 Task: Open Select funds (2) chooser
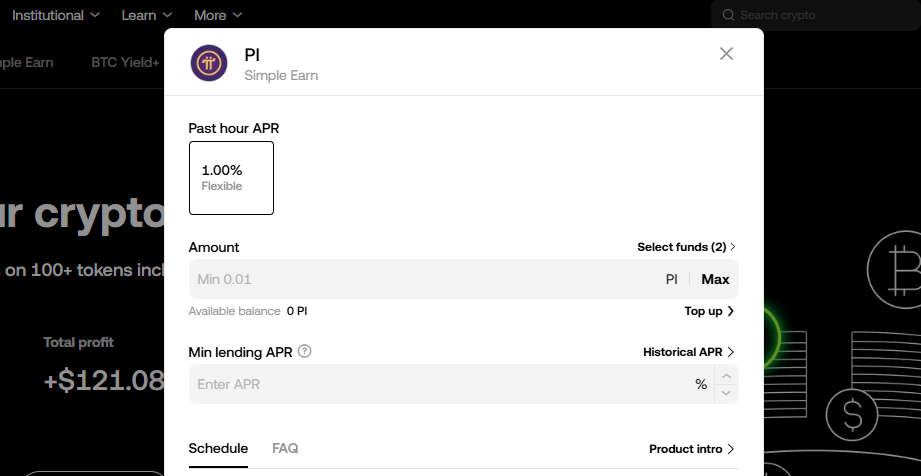click(x=686, y=247)
